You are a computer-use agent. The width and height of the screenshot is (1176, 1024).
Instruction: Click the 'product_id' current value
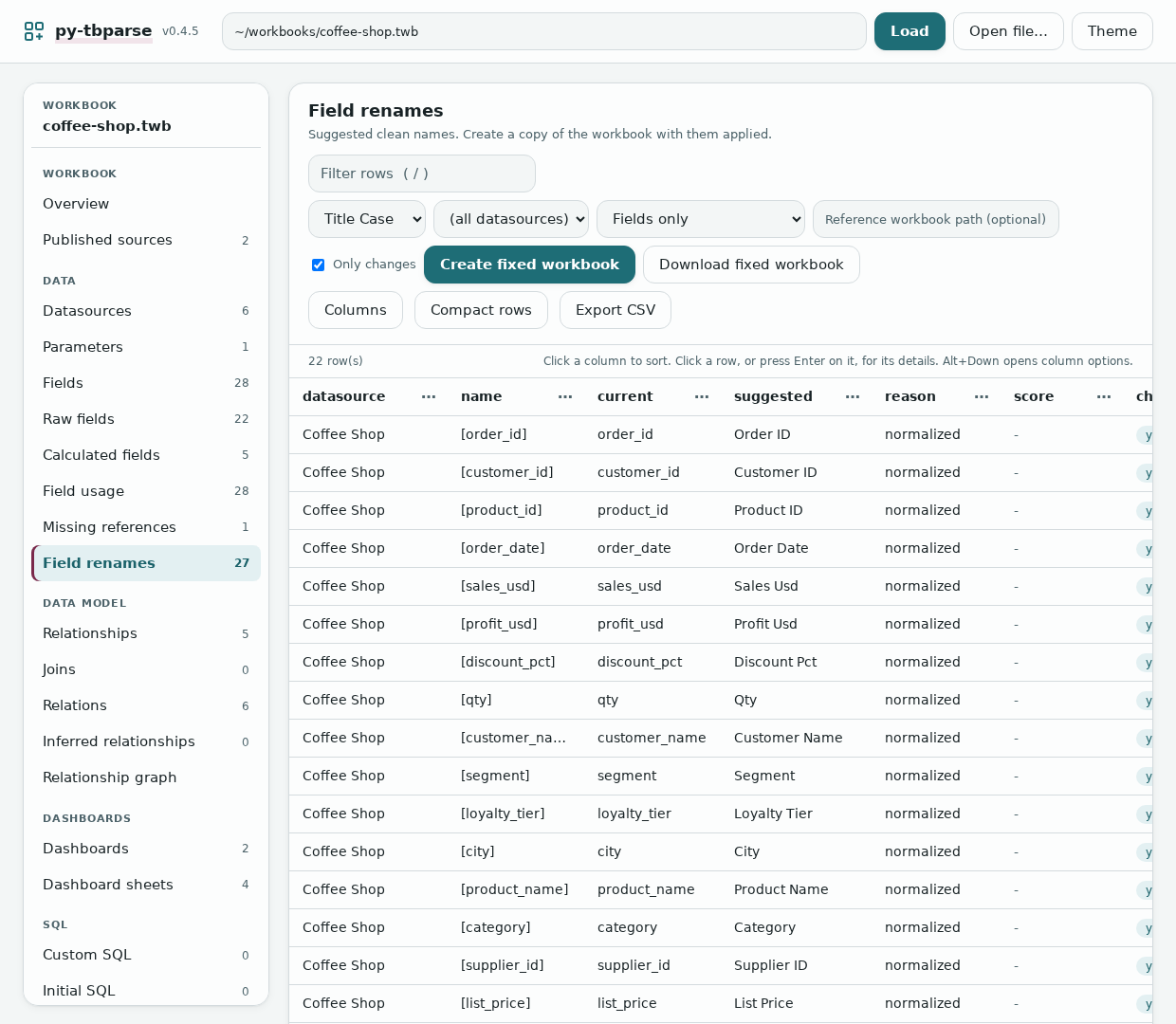pyautogui.click(x=633, y=510)
